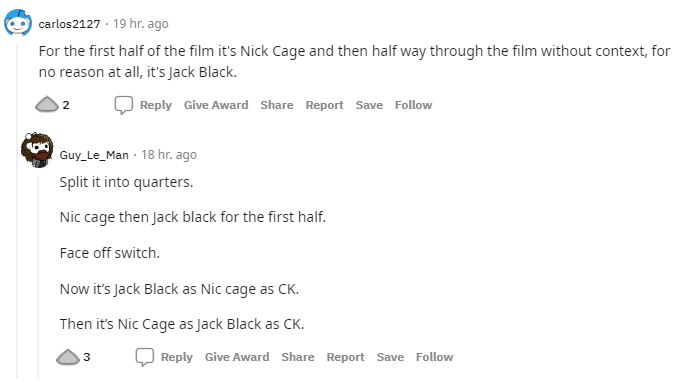
Task: Follow Guy_Le_Man's reply
Action: (x=434, y=357)
